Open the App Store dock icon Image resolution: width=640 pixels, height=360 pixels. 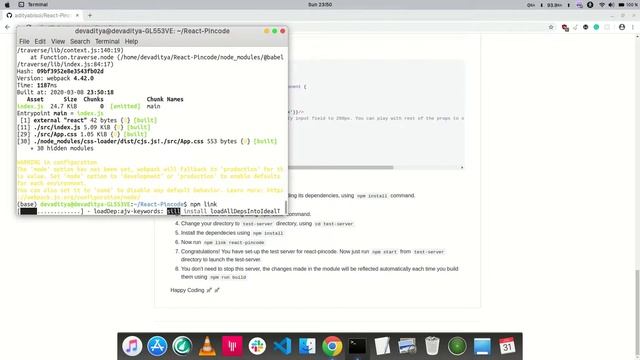pos(157,346)
